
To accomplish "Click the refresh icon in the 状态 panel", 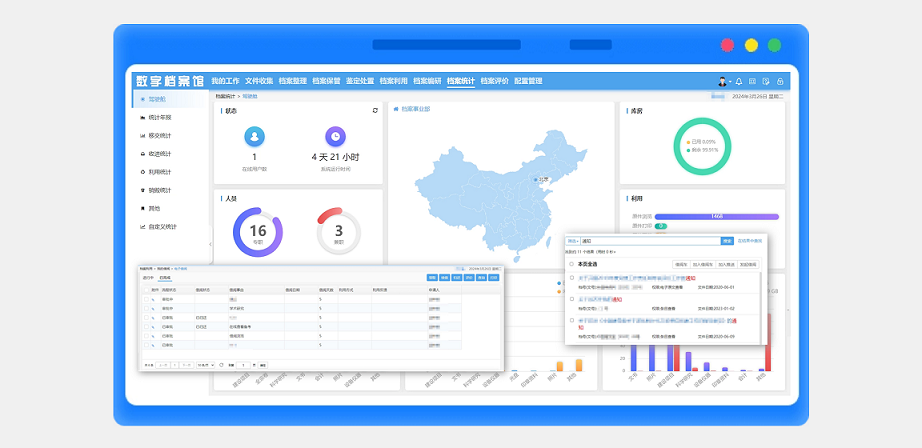I will coord(375,111).
